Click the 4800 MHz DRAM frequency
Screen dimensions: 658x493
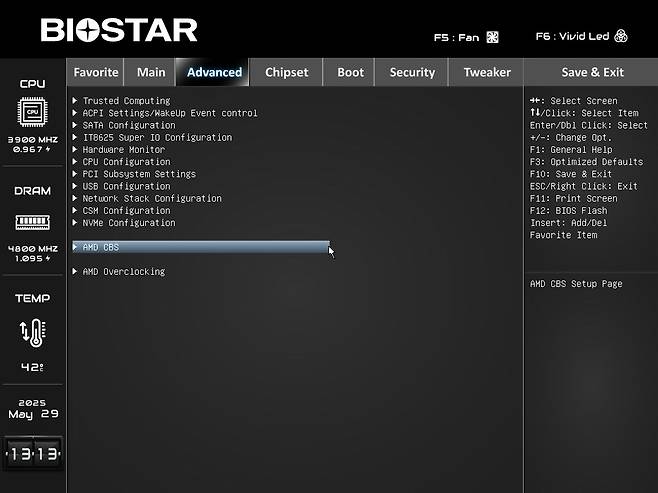pos(33,249)
